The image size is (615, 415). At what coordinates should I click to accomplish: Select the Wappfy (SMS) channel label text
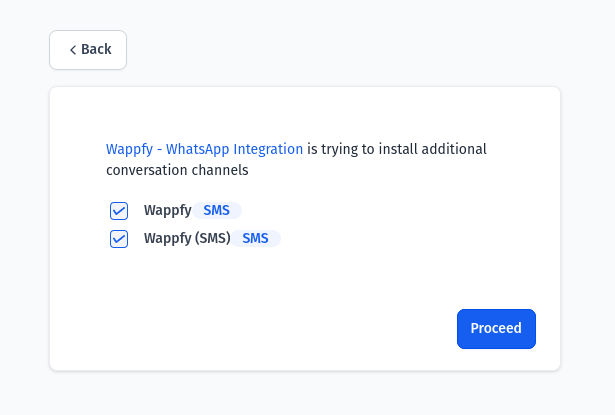(187, 238)
